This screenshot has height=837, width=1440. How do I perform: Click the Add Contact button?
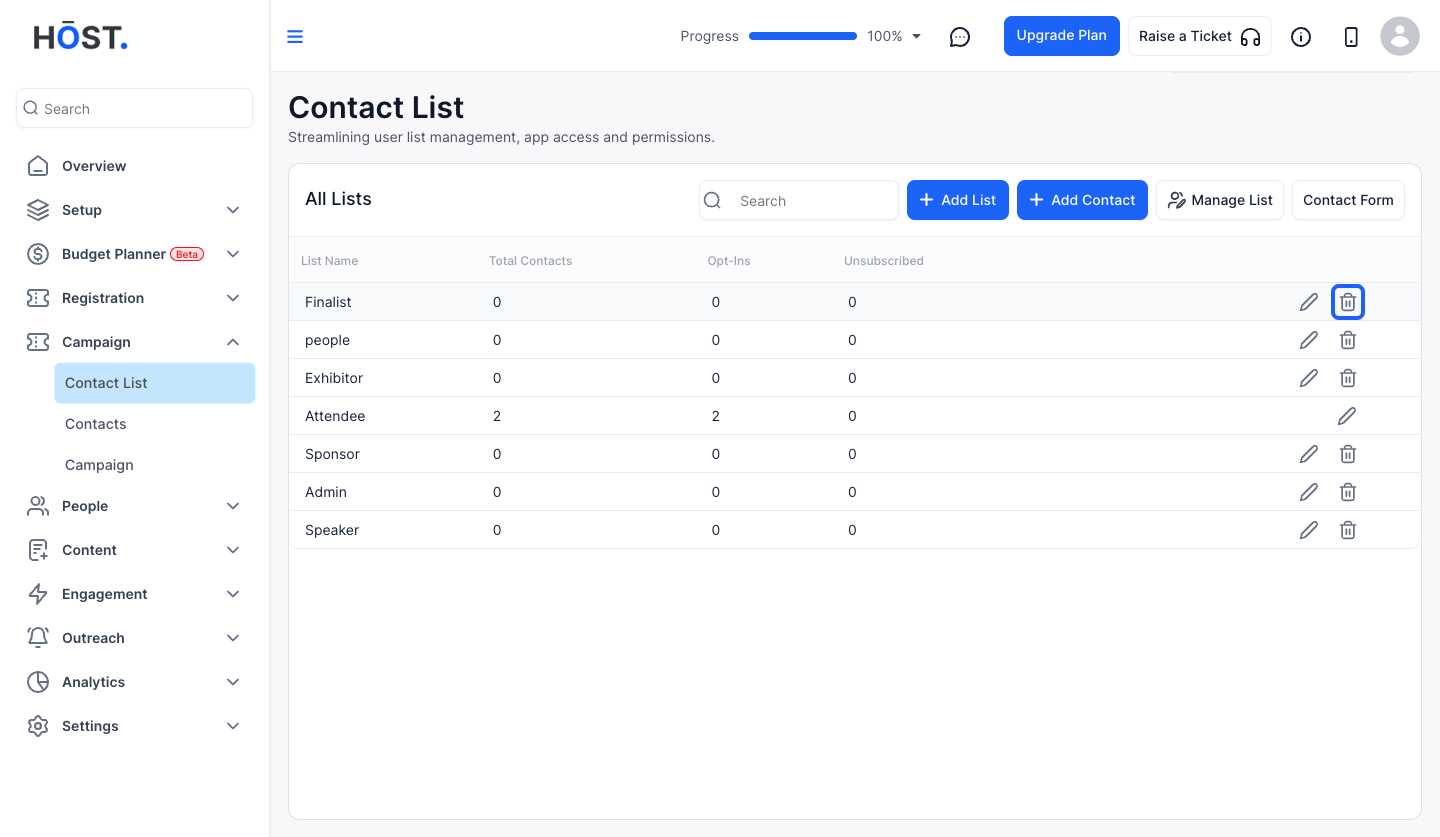[1082, 200]
